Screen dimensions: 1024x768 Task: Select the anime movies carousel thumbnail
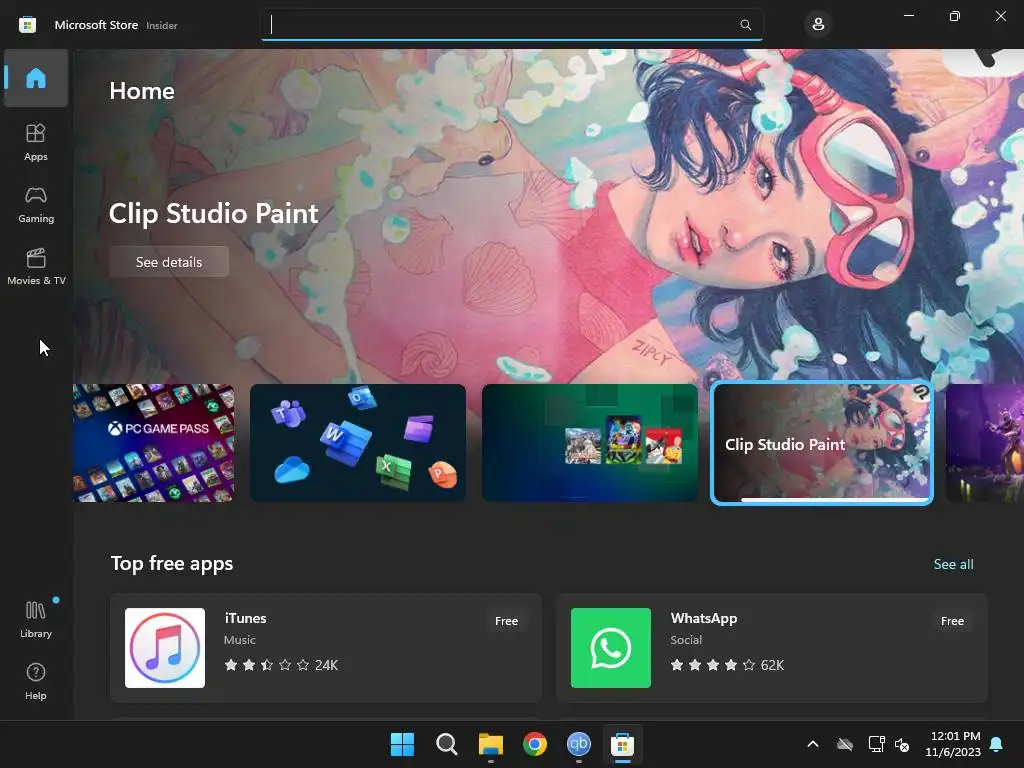click(x=590, y=443)
